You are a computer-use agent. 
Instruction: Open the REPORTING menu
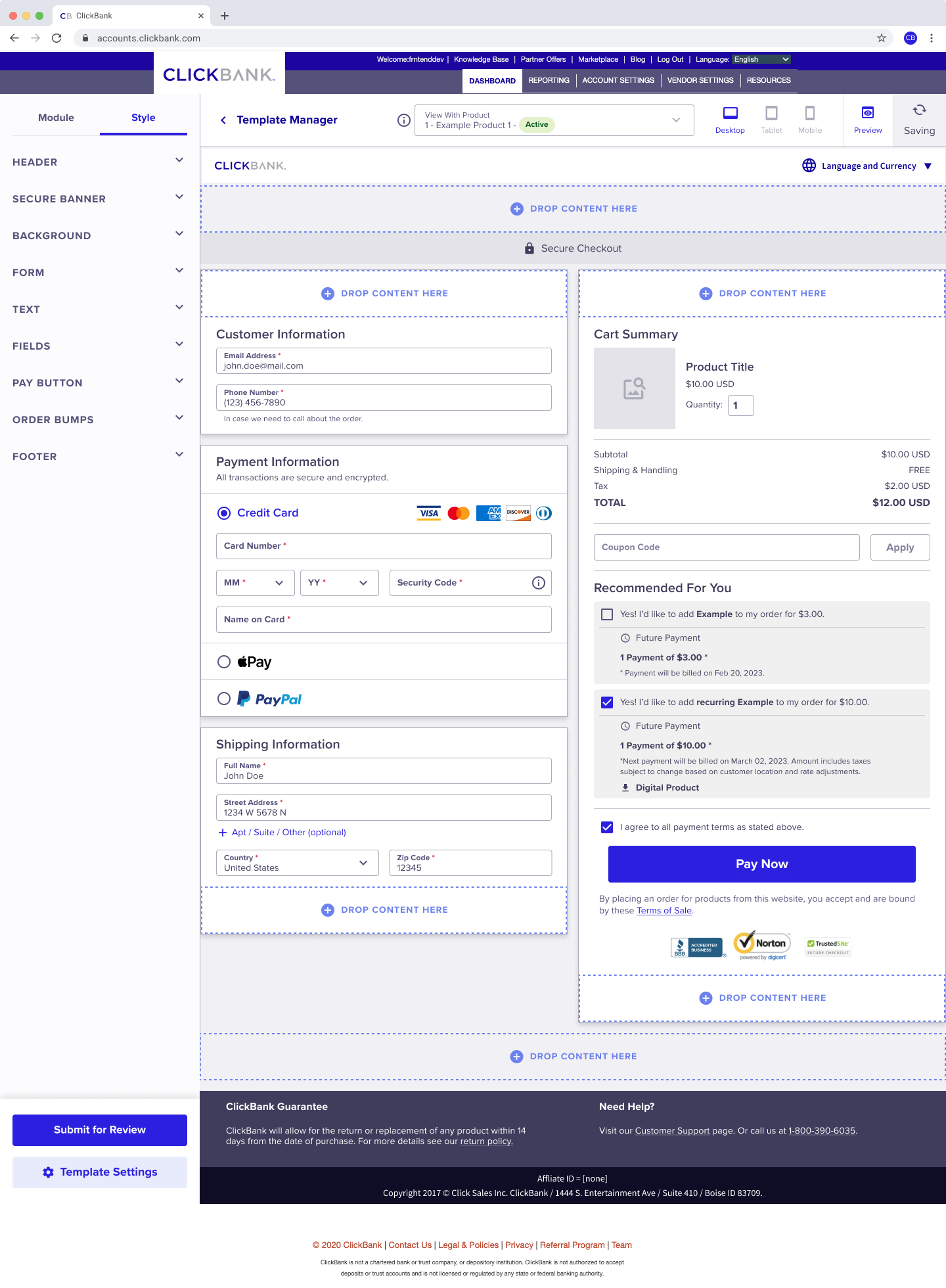[x=549, y=80]
